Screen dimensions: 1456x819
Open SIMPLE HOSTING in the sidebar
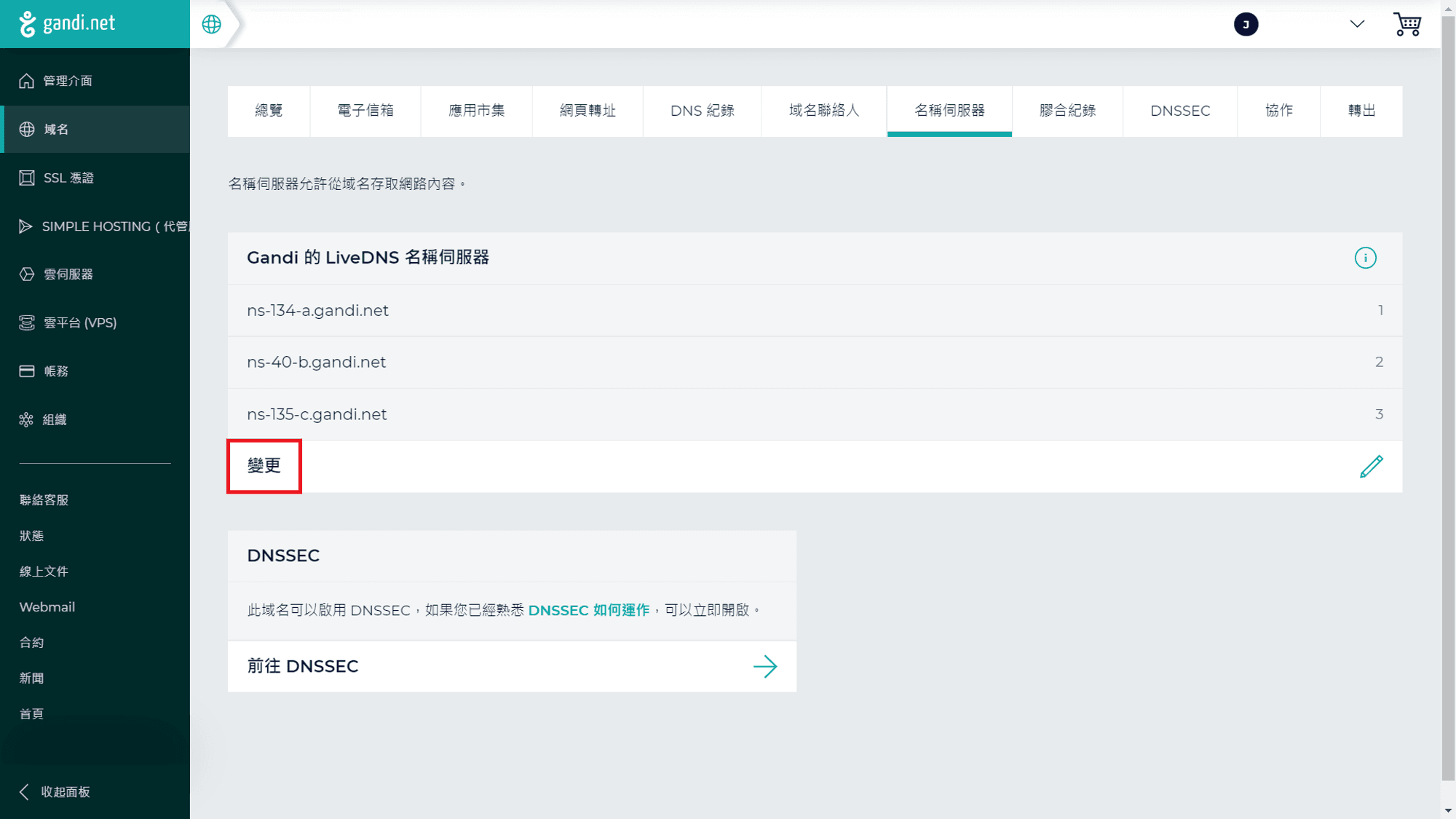(x=95, y=226)
